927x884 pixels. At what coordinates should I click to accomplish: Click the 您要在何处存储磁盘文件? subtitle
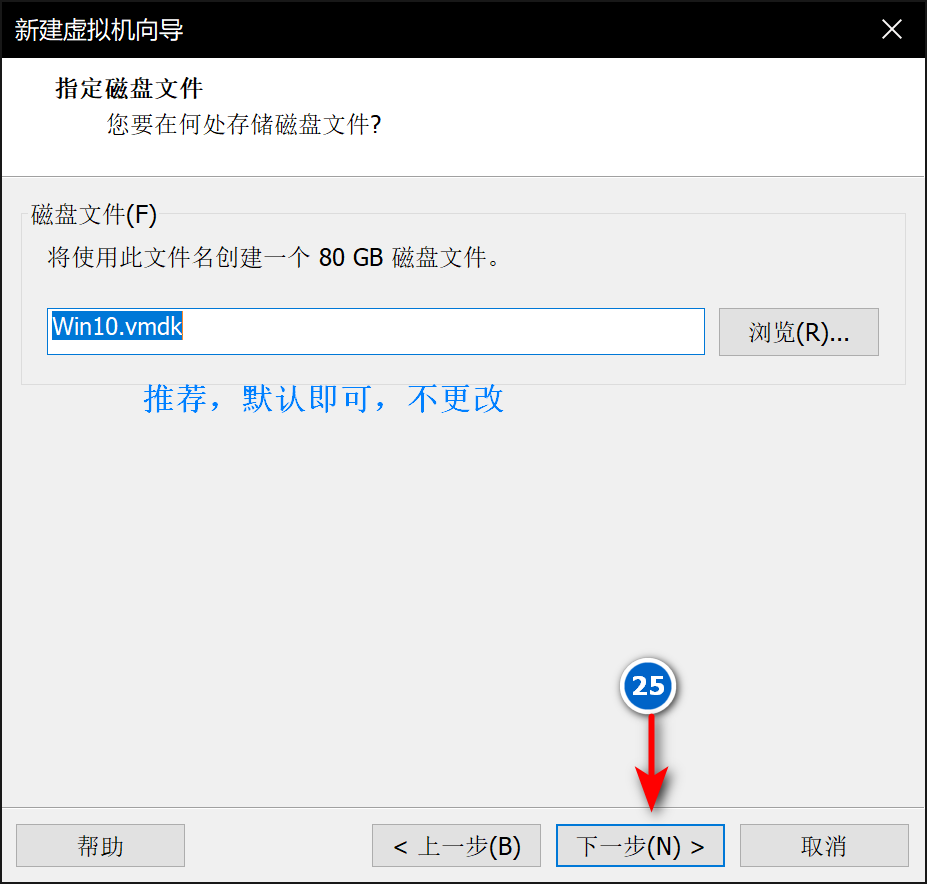point(244,125)
